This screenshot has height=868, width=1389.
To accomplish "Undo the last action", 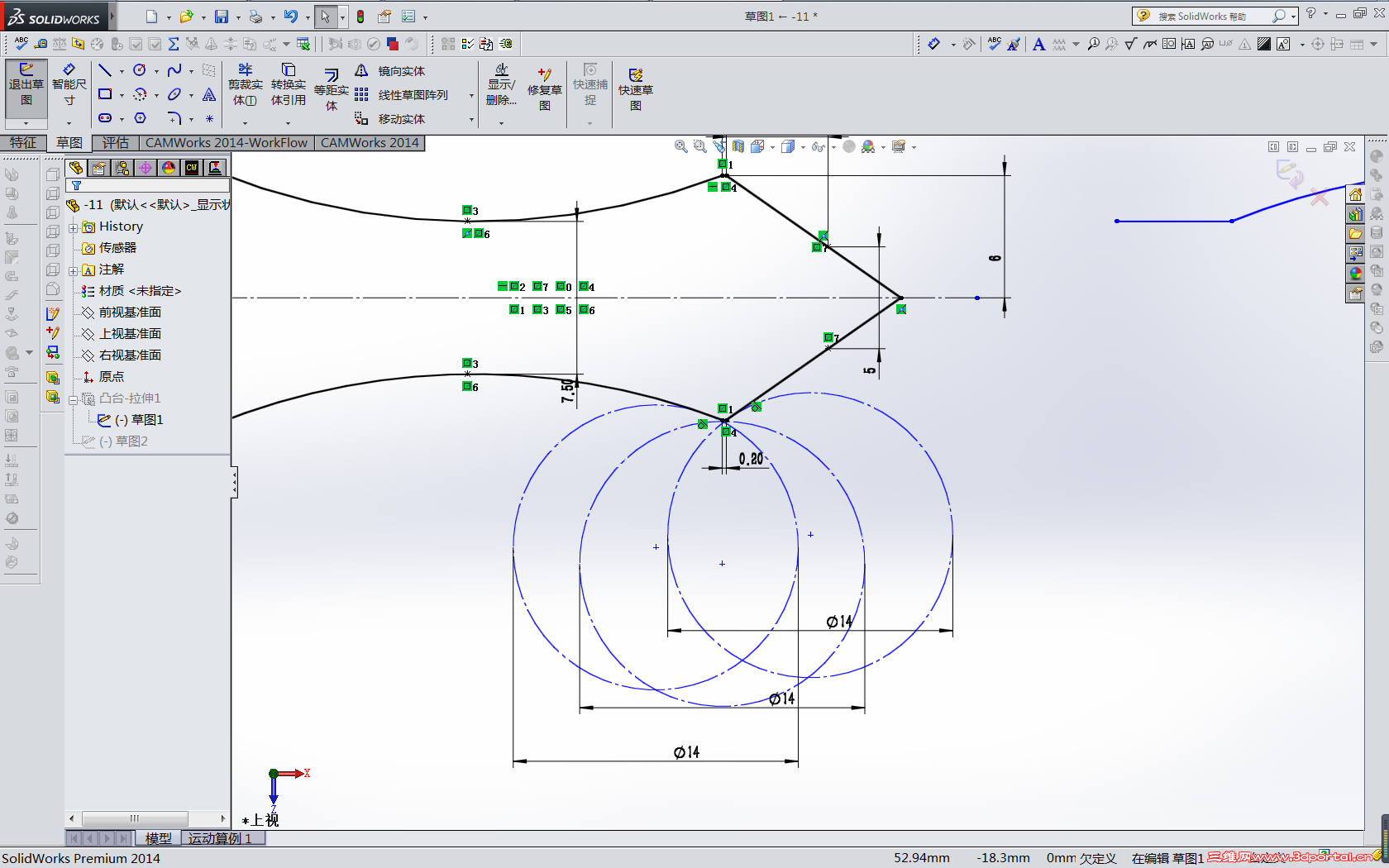I will pyautogui.click(x=290, y=17).
